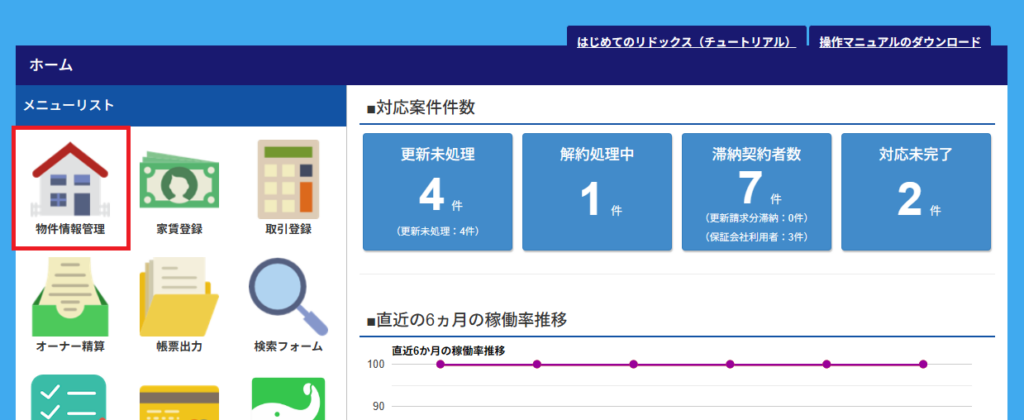Click the leftmost data point on the occupancy chart
1024x420 pixels.
coord(440,364)
